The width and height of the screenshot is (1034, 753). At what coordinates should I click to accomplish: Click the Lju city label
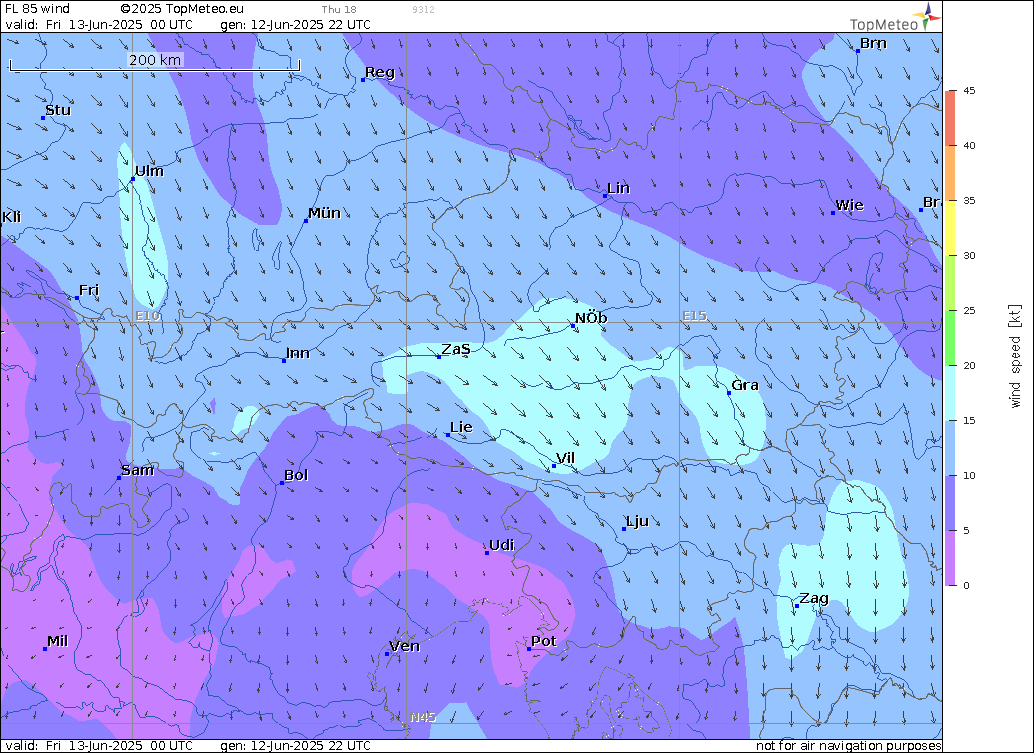(638, 522)
